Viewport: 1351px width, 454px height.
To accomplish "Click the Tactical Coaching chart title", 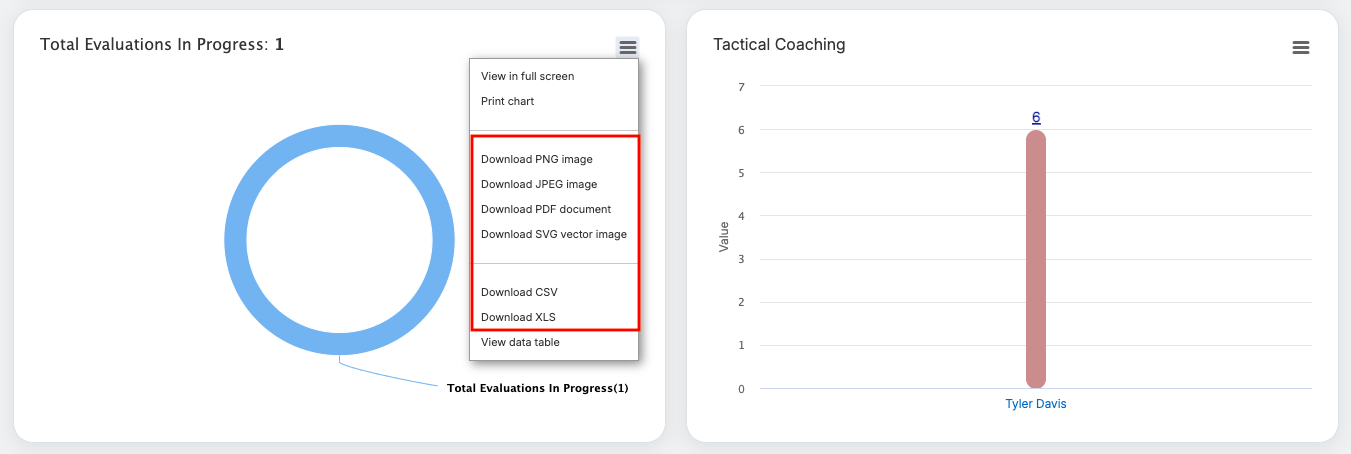I will (x=779, y=45).
